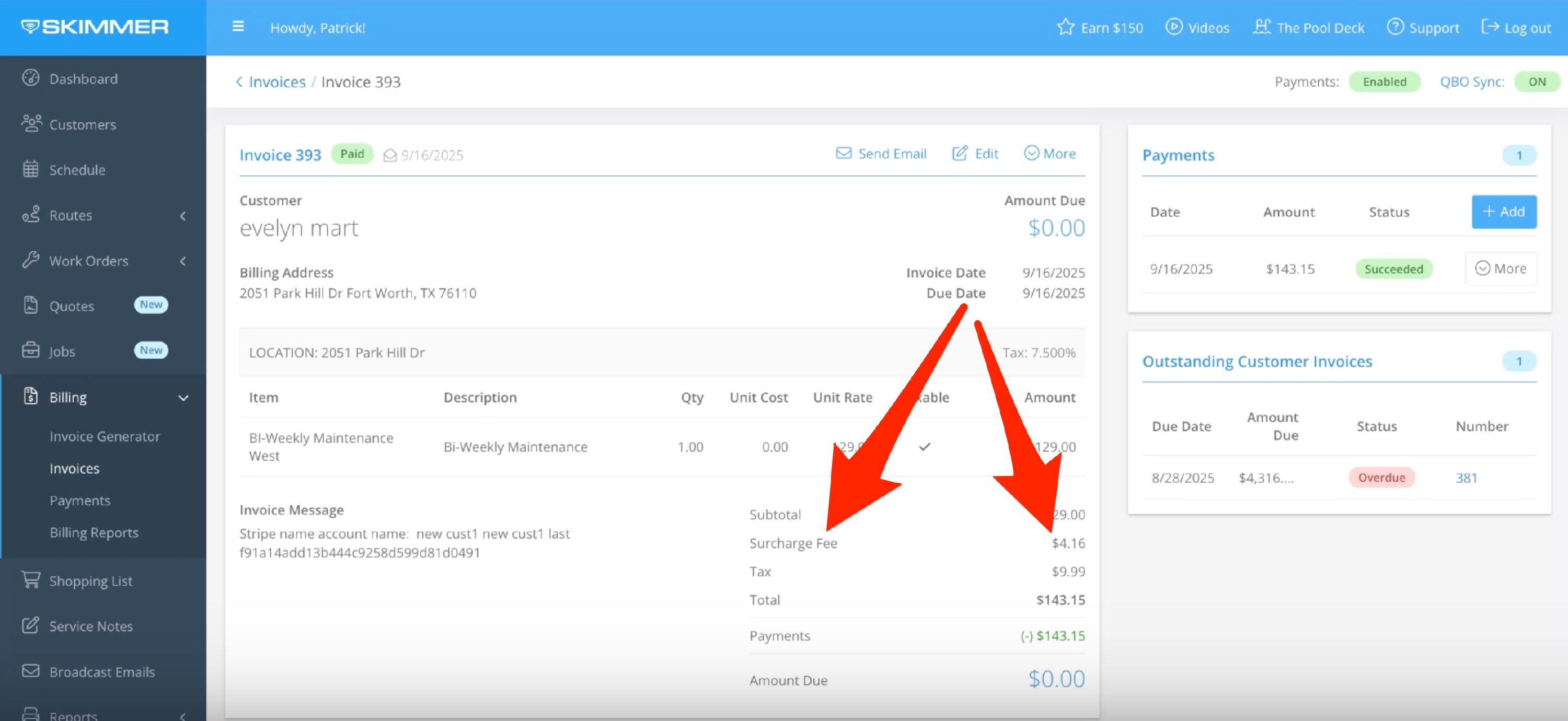Select Billing Reports in sidebar

click(94, 532)
